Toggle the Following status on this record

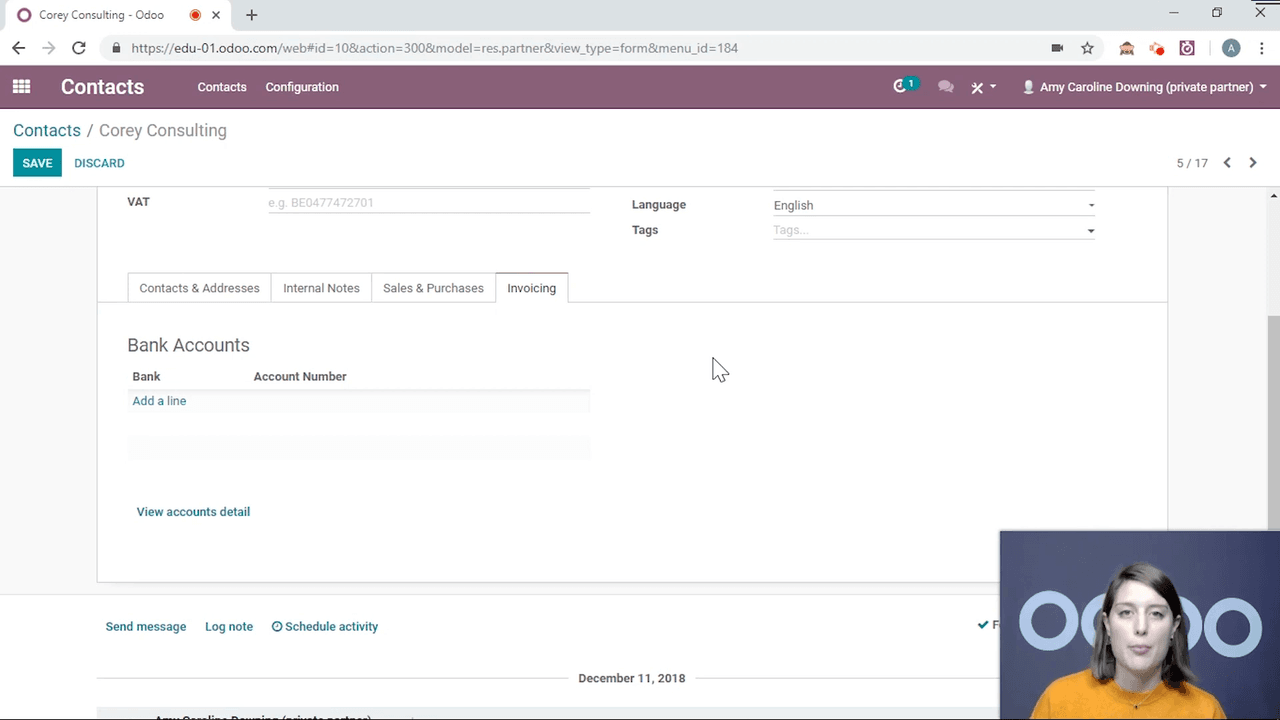(x=983, y=625)
